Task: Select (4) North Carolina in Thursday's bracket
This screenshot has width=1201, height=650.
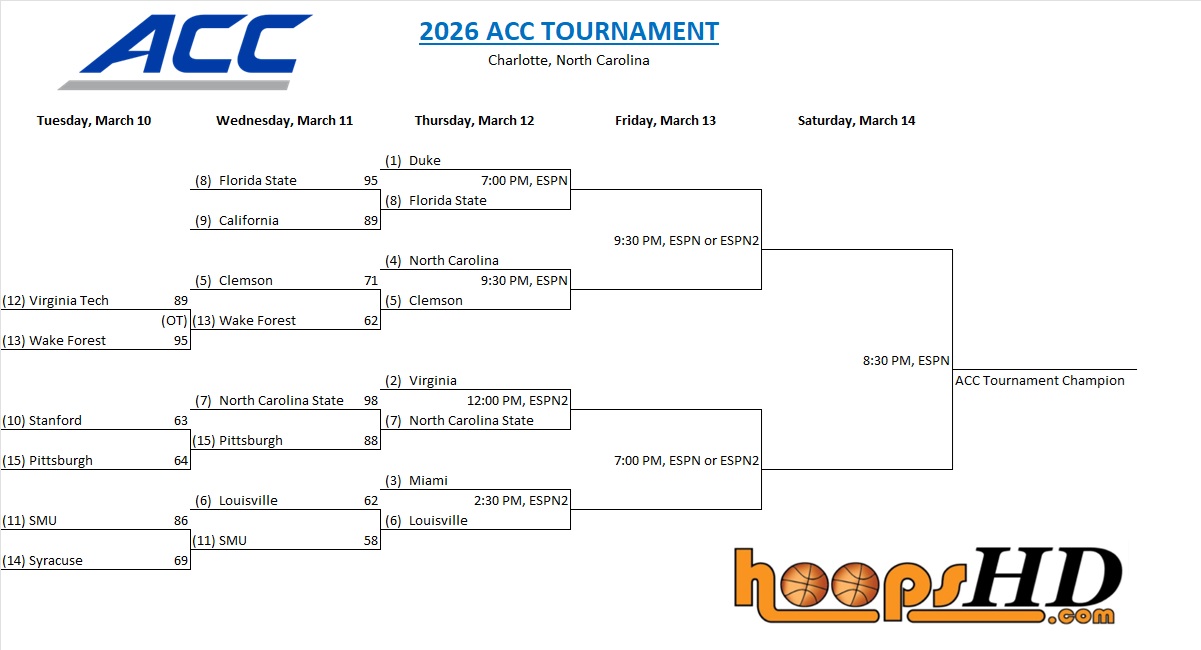Action: coord(442,261)
